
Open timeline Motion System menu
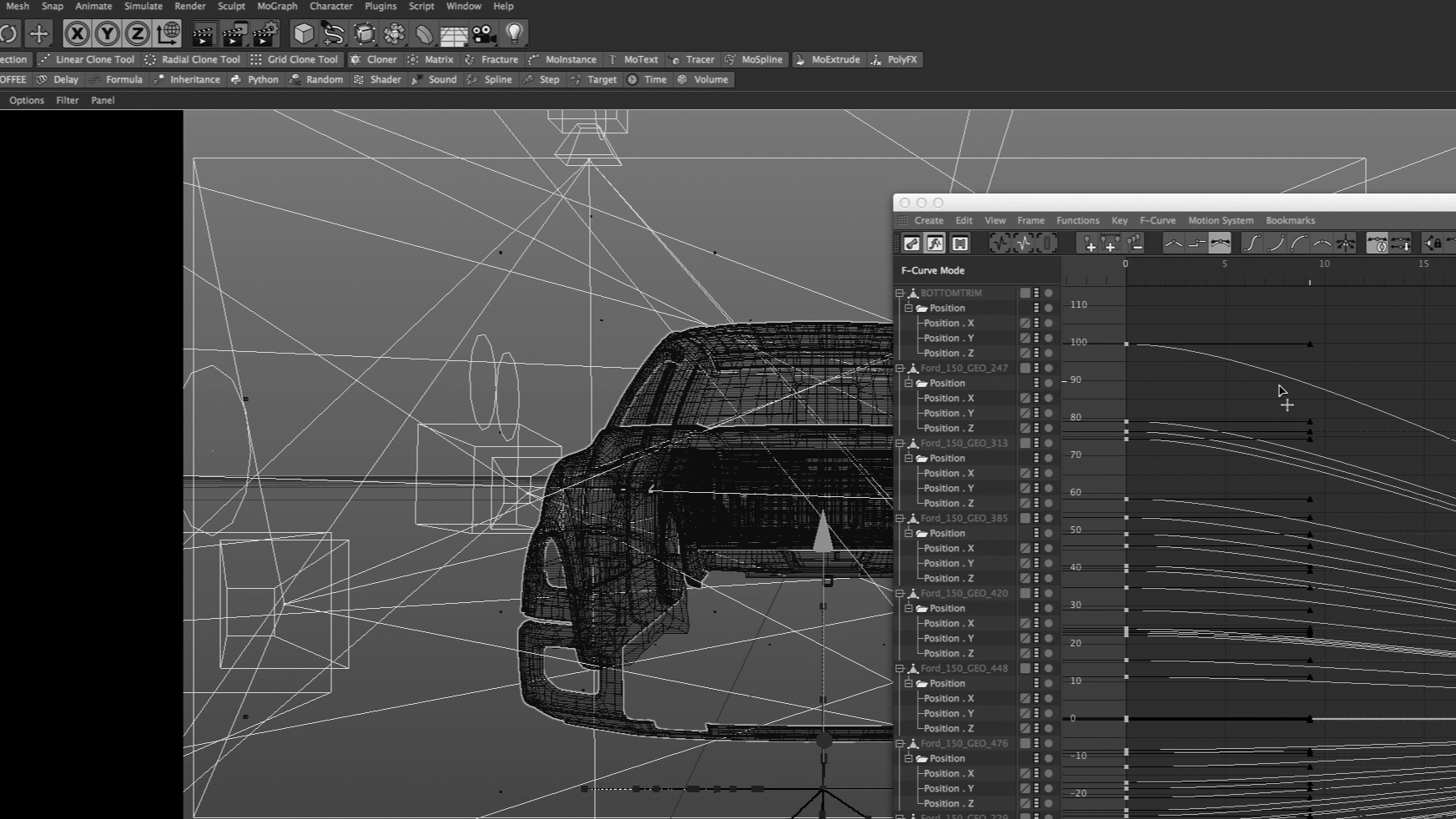click(1221, 220)
